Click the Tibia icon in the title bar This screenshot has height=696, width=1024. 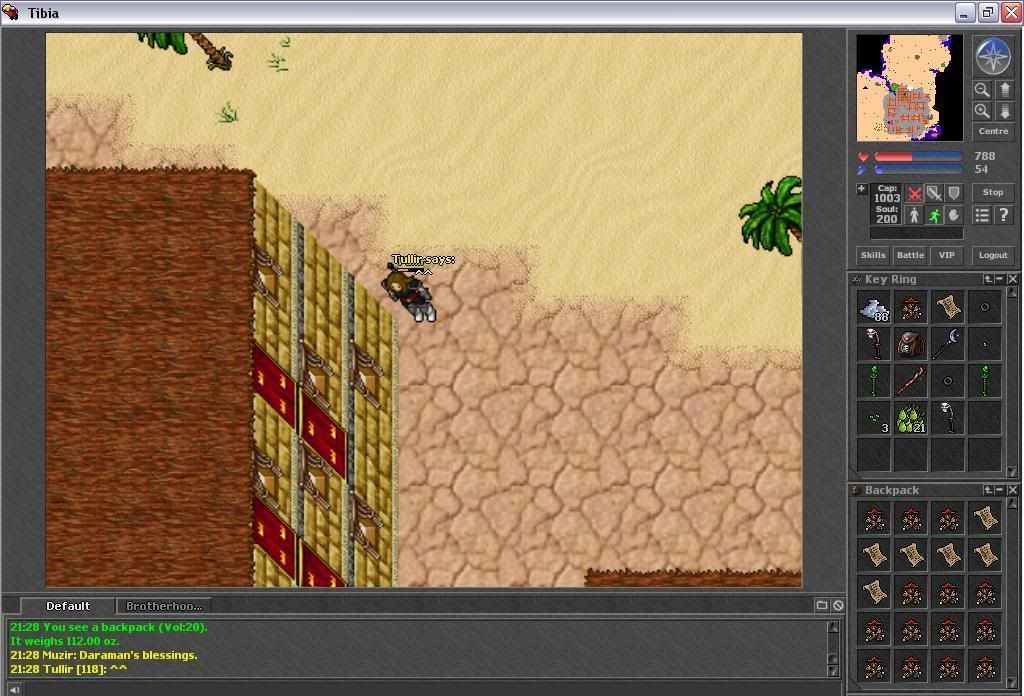click(11, 12)
